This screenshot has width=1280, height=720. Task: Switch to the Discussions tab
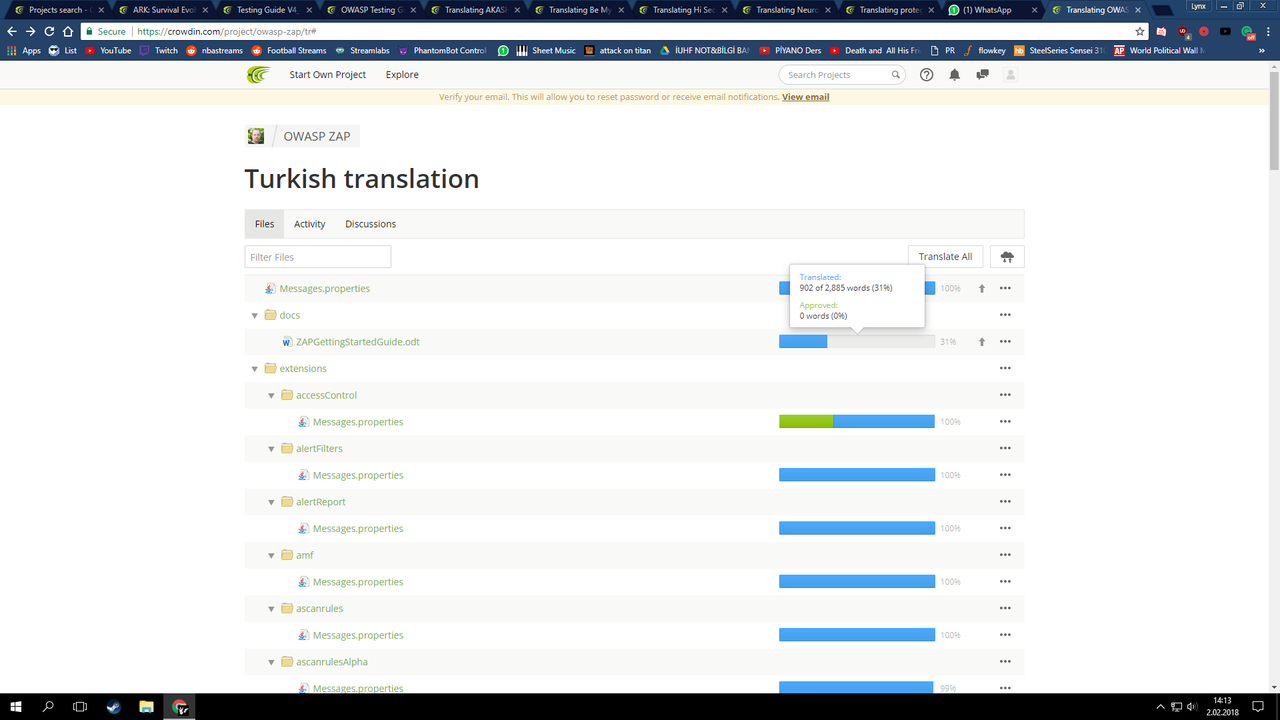coord(371,224)
